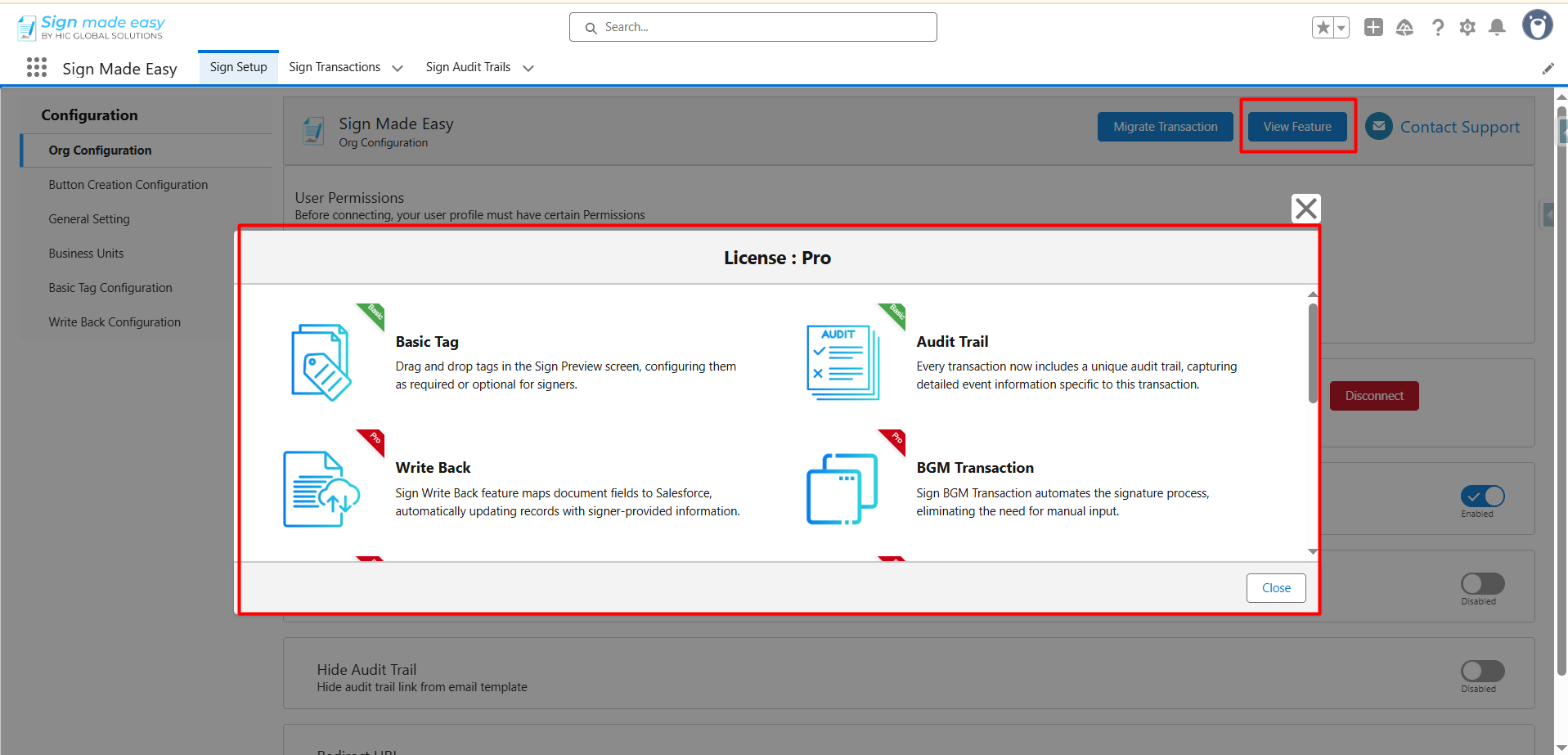The image size is (1568, 755).
Task: Click the Close button in the dialog
Action: tap(1276, 588)
